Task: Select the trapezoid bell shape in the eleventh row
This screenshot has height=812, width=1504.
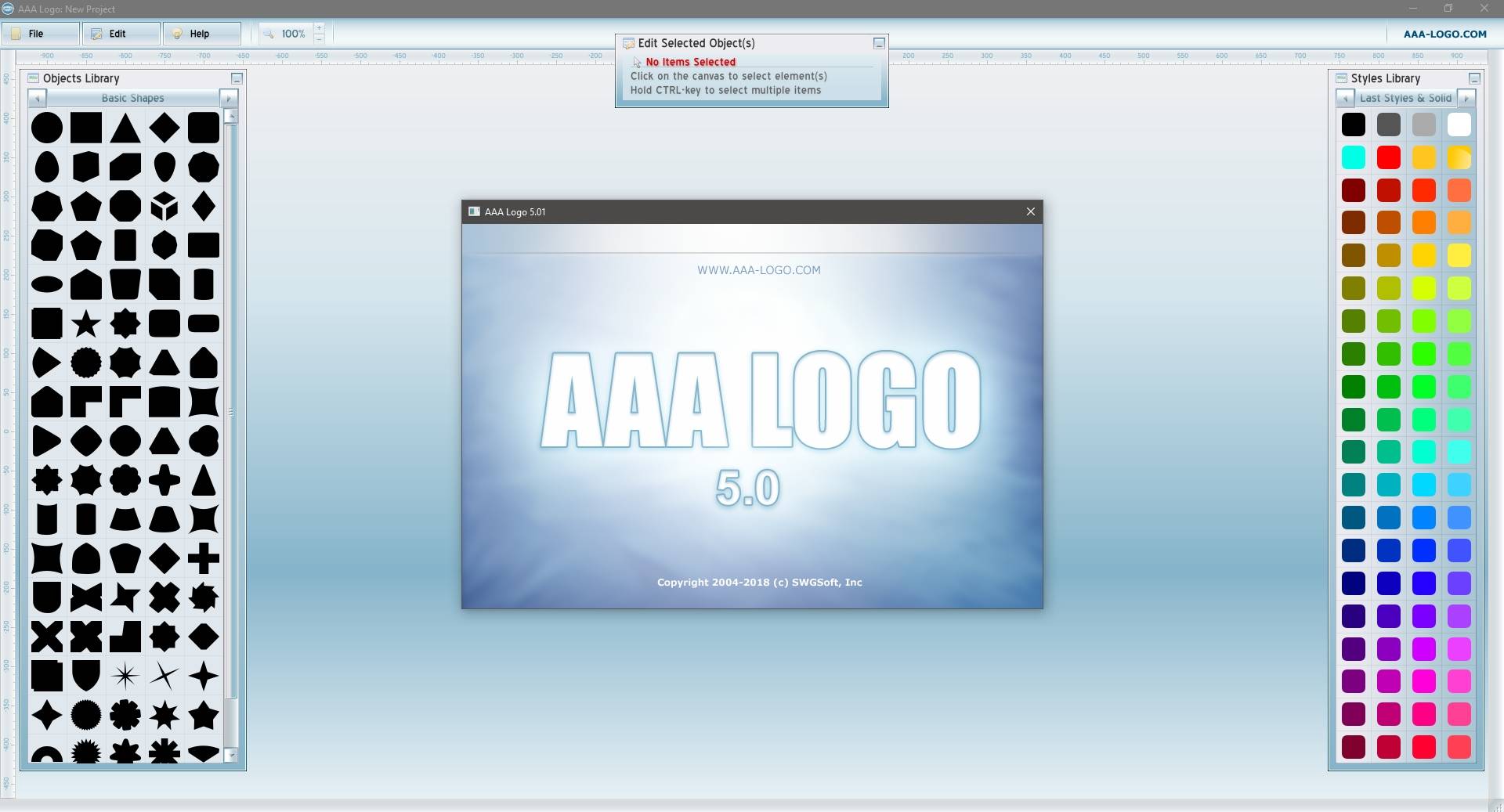Action: [x=164, y=519]
